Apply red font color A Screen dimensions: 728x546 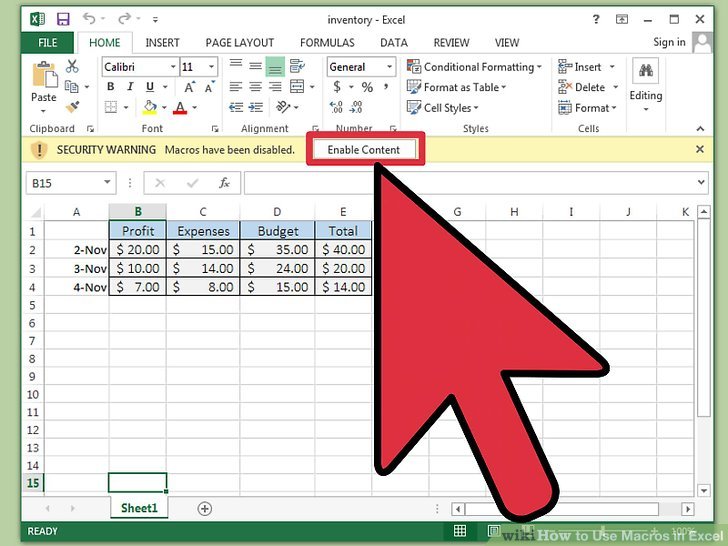[180, 108]
